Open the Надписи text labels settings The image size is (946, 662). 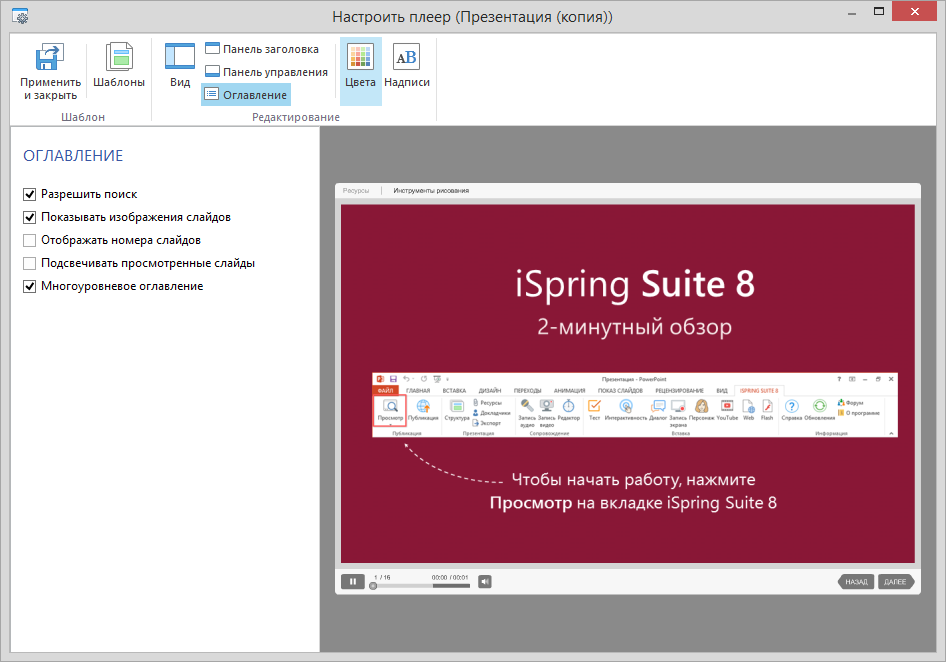[x=407, y=66]
